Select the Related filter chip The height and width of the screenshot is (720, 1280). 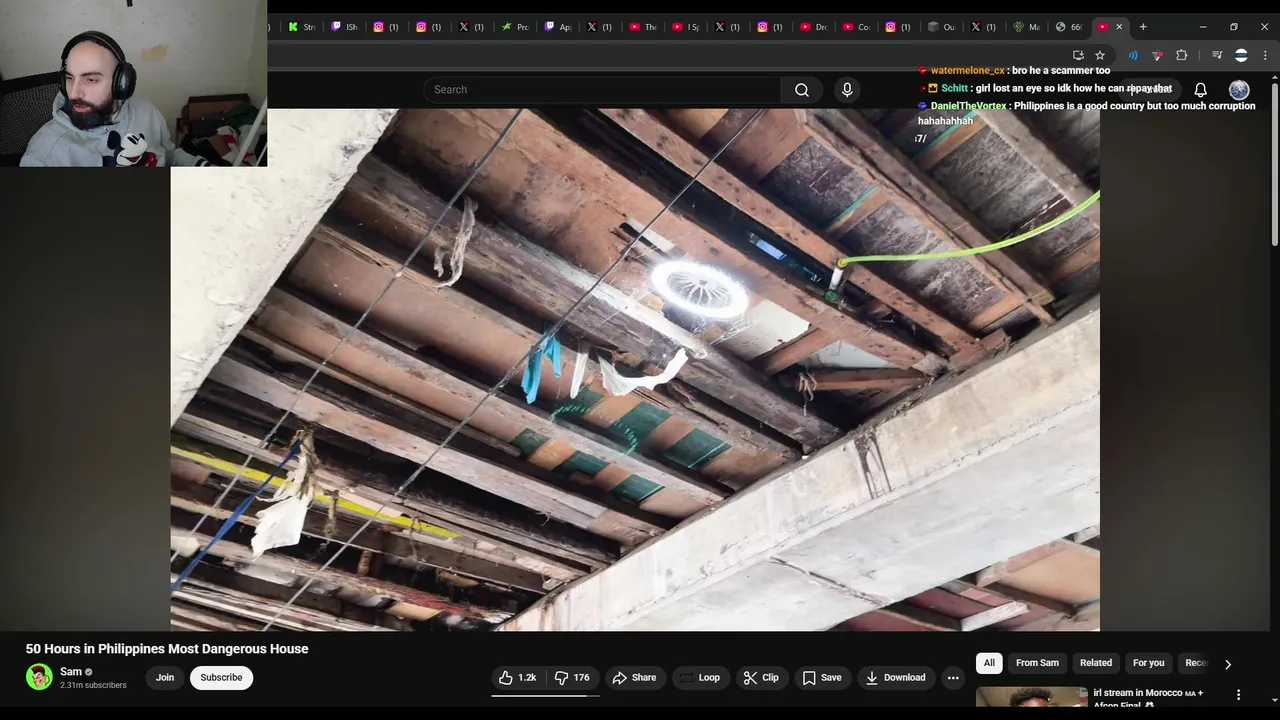(x=1095, y=663)
